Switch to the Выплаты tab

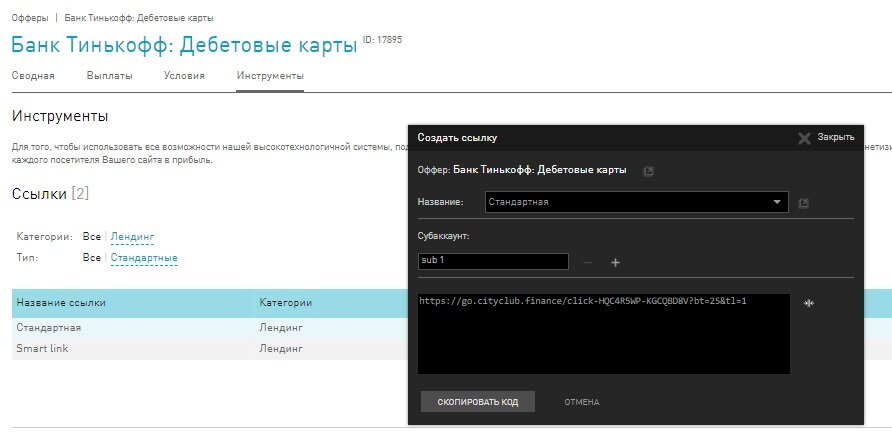(110, 76)
